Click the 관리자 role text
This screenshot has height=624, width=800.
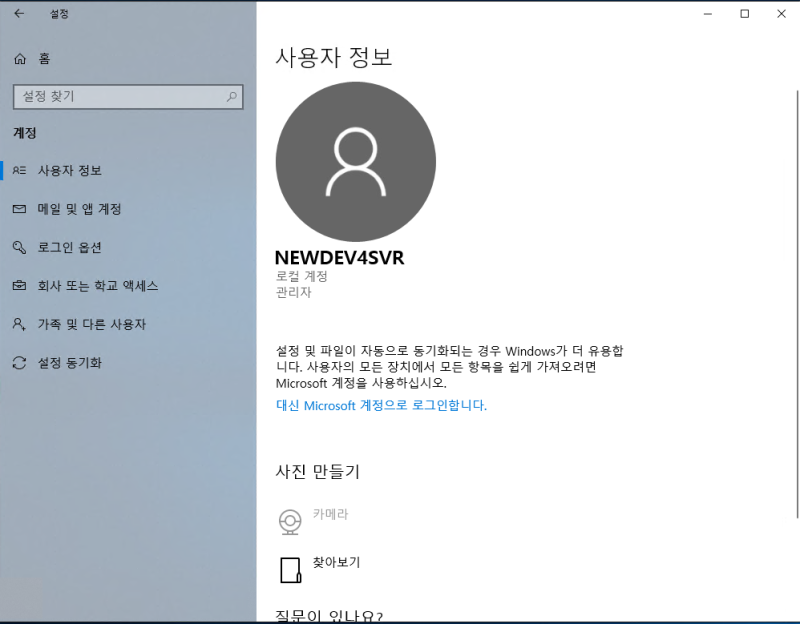point(293,292)
